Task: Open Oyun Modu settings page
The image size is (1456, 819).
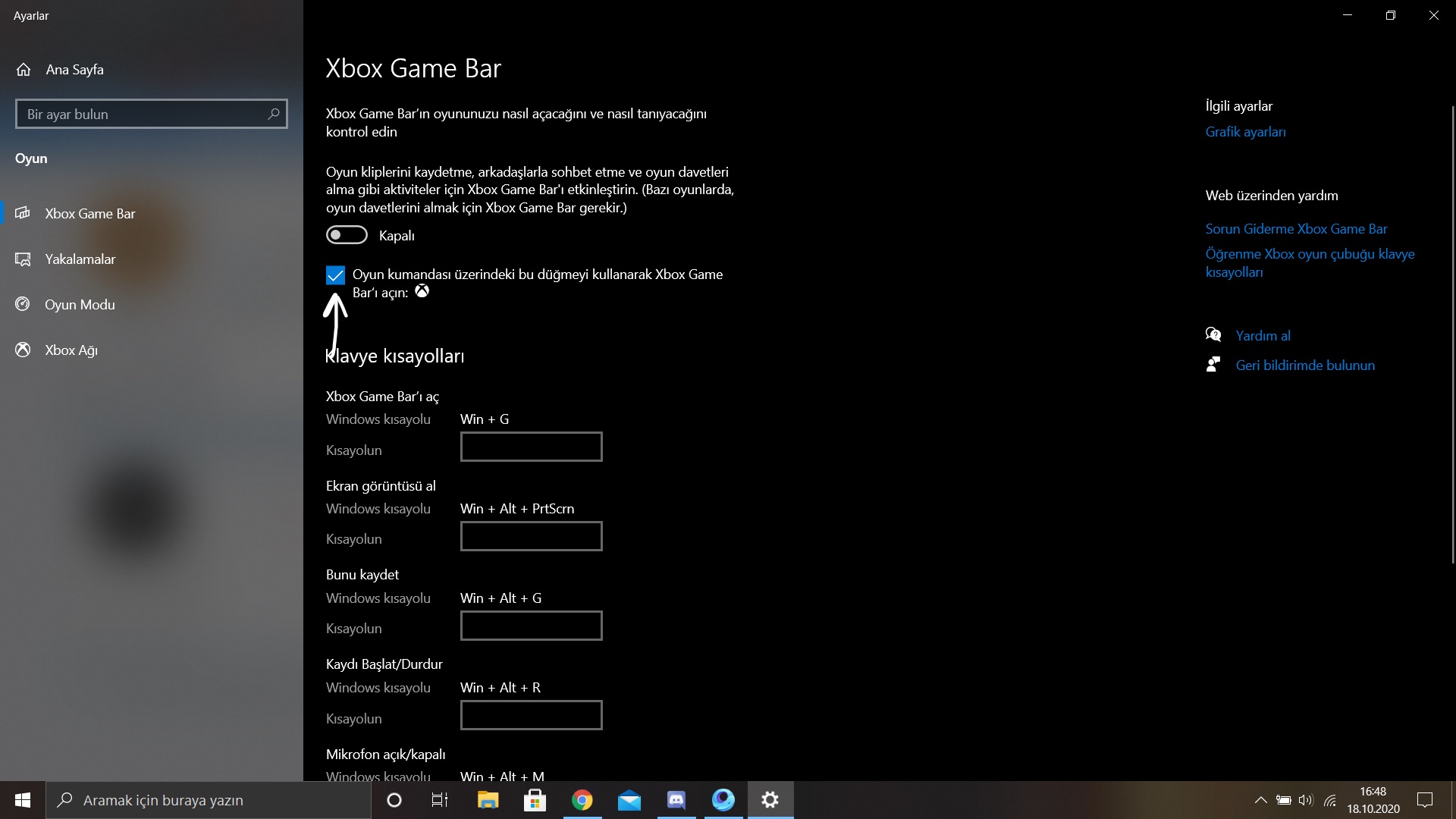Action: 152,304
